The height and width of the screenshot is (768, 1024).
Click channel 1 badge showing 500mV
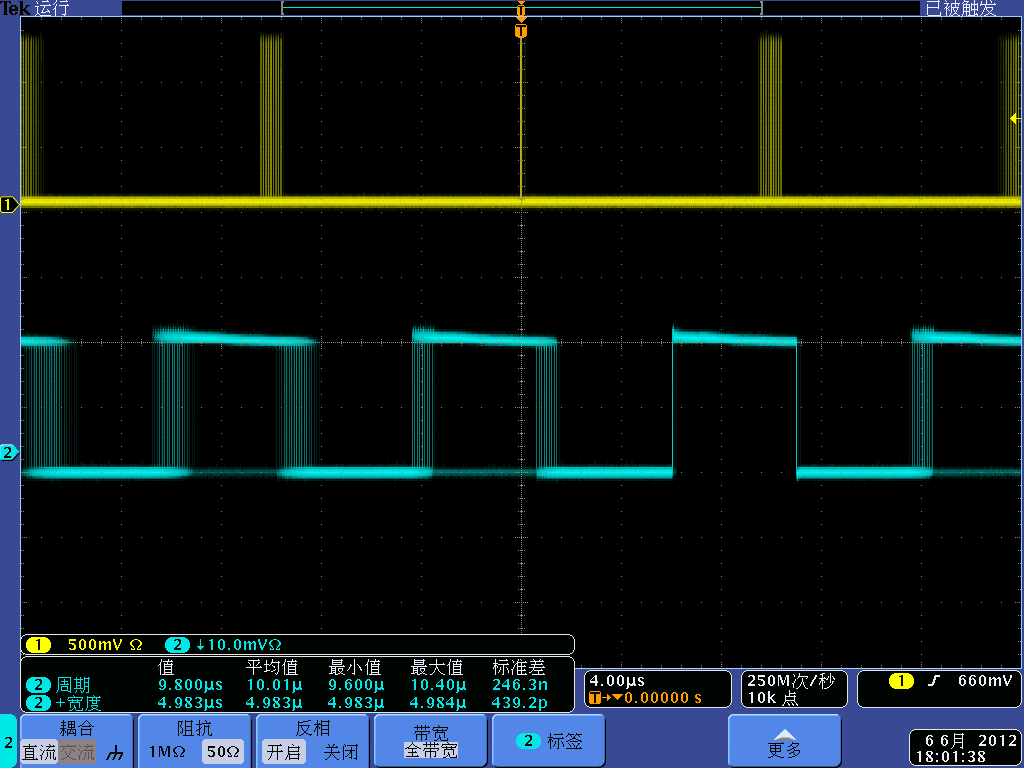tap(38, 645)
